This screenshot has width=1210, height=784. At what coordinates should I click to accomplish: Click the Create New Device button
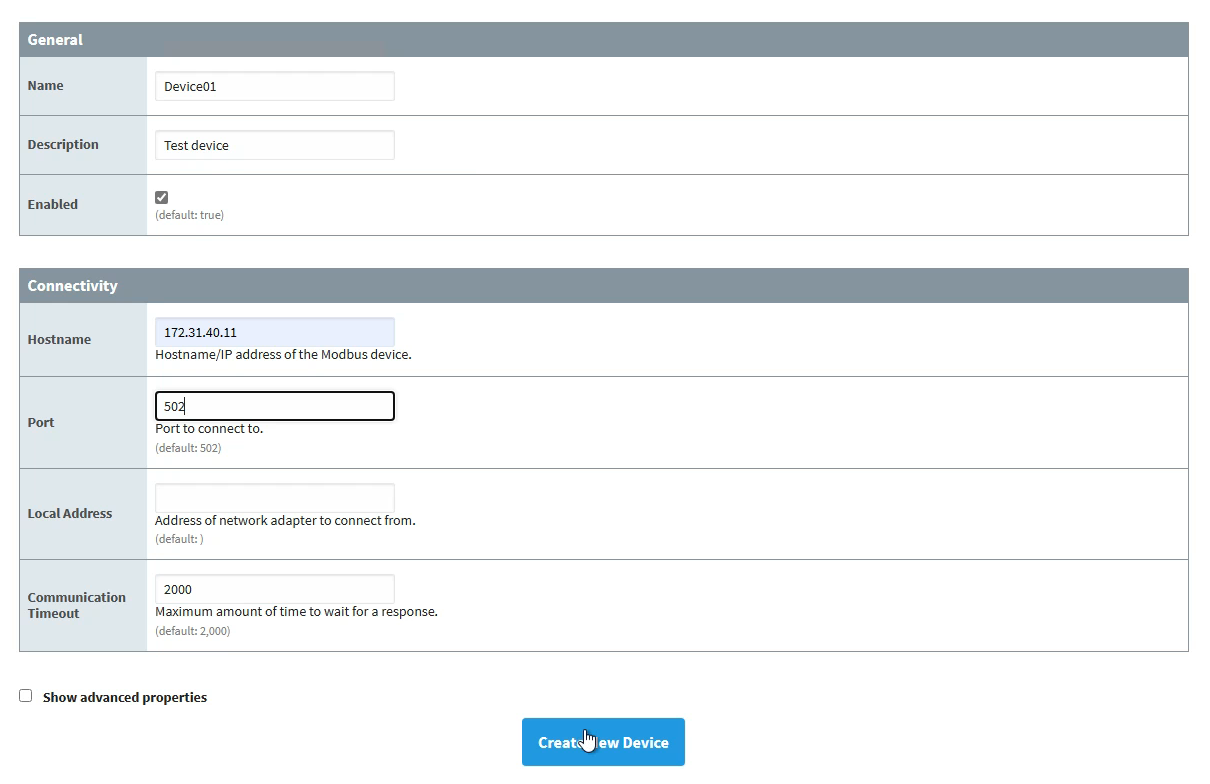click(x=603, y=742)
